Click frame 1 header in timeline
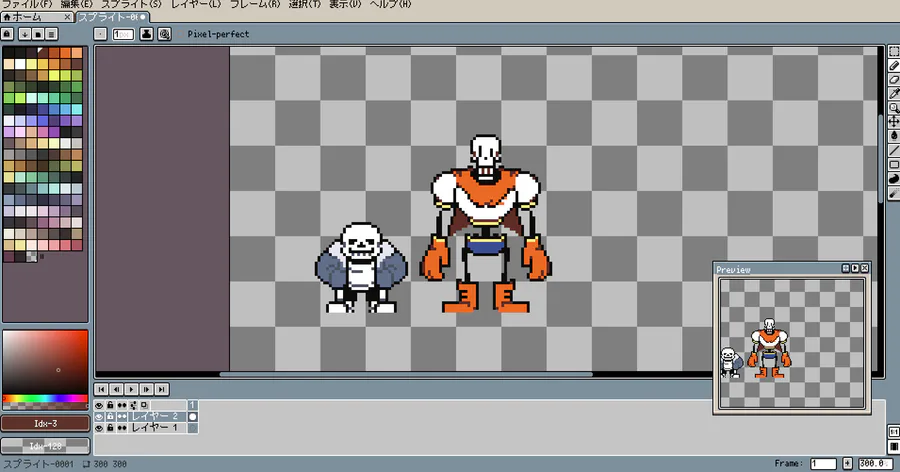The image size is (900, 472). (193, 405)
